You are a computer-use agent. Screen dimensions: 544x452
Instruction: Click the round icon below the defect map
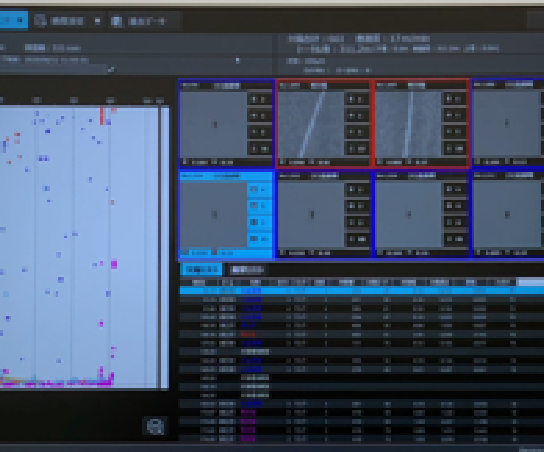pyautogui.click(x=155, y=426)
